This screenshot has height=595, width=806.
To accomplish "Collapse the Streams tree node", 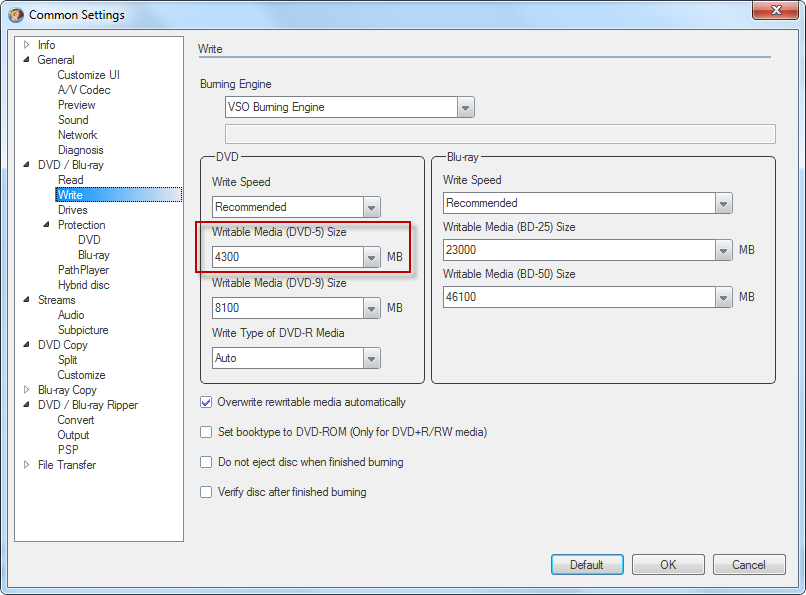I will point(27,300).
